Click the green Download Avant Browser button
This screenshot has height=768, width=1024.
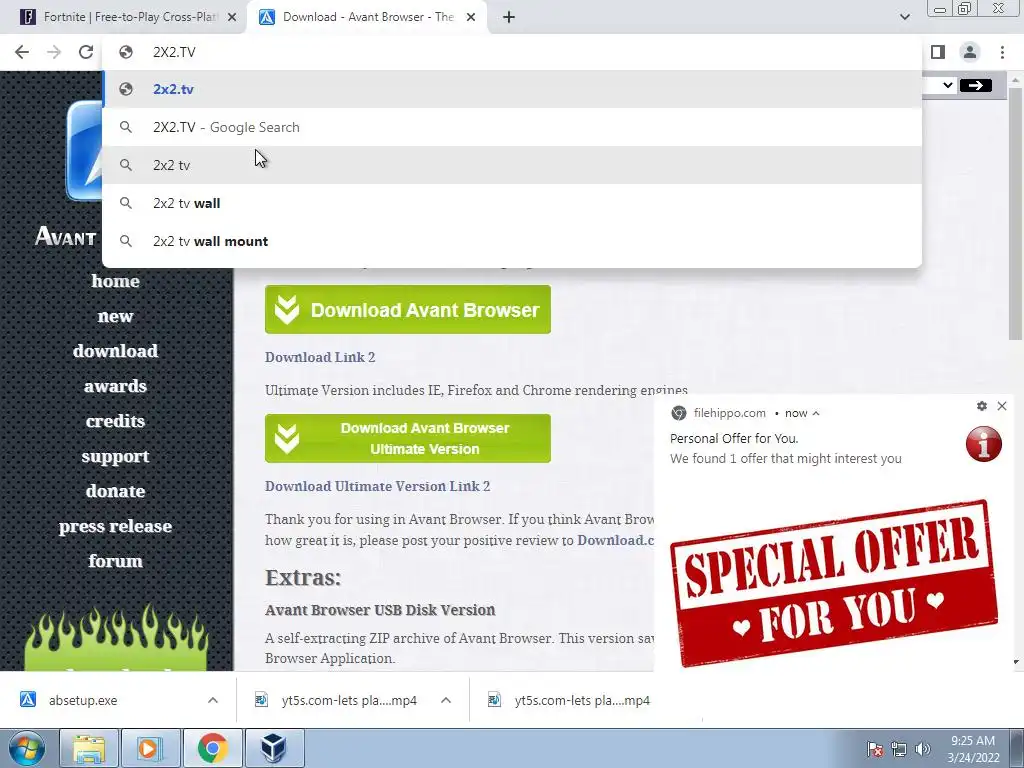tap(408, 310)
